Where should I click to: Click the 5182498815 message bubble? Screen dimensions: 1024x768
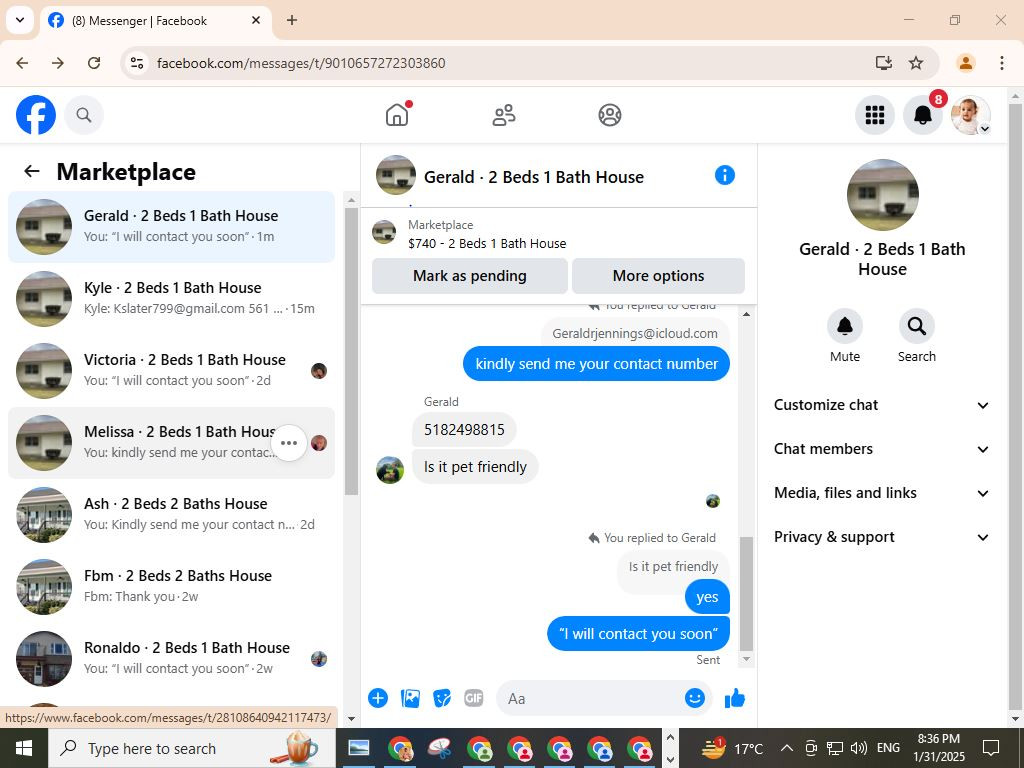[x=464, y=430]
